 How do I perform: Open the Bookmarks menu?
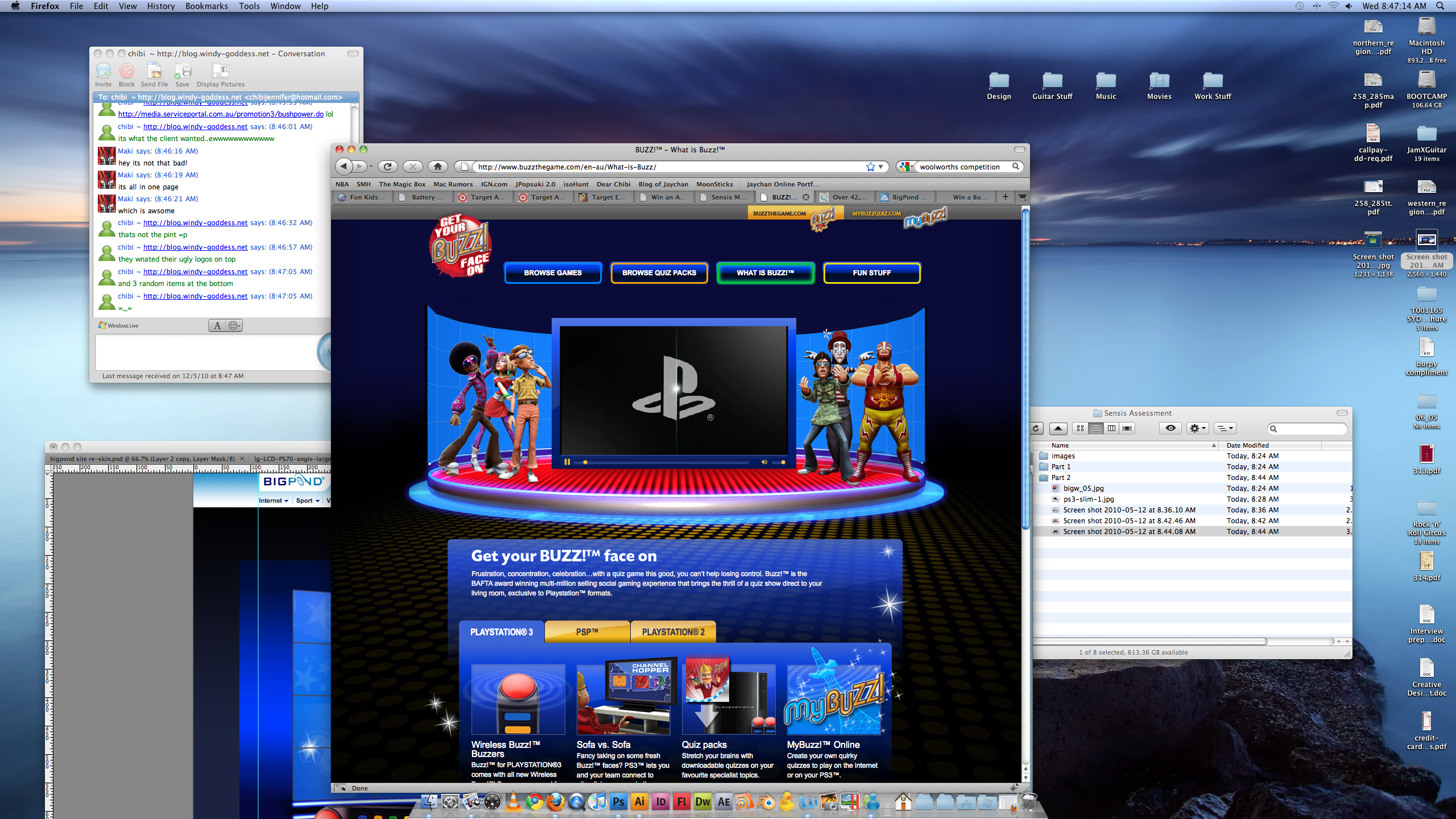[206, 6]
